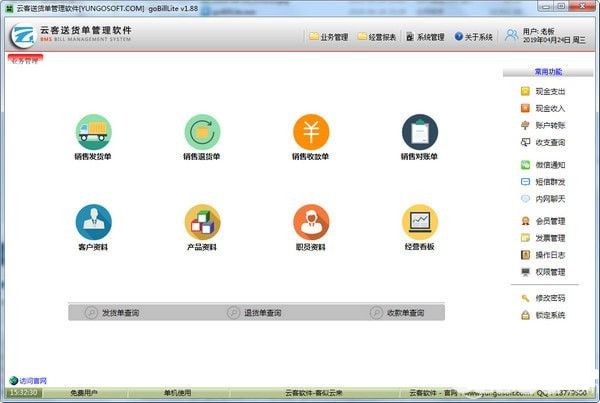
Task: Click the 云客 software logo
Action: (23, 36)
